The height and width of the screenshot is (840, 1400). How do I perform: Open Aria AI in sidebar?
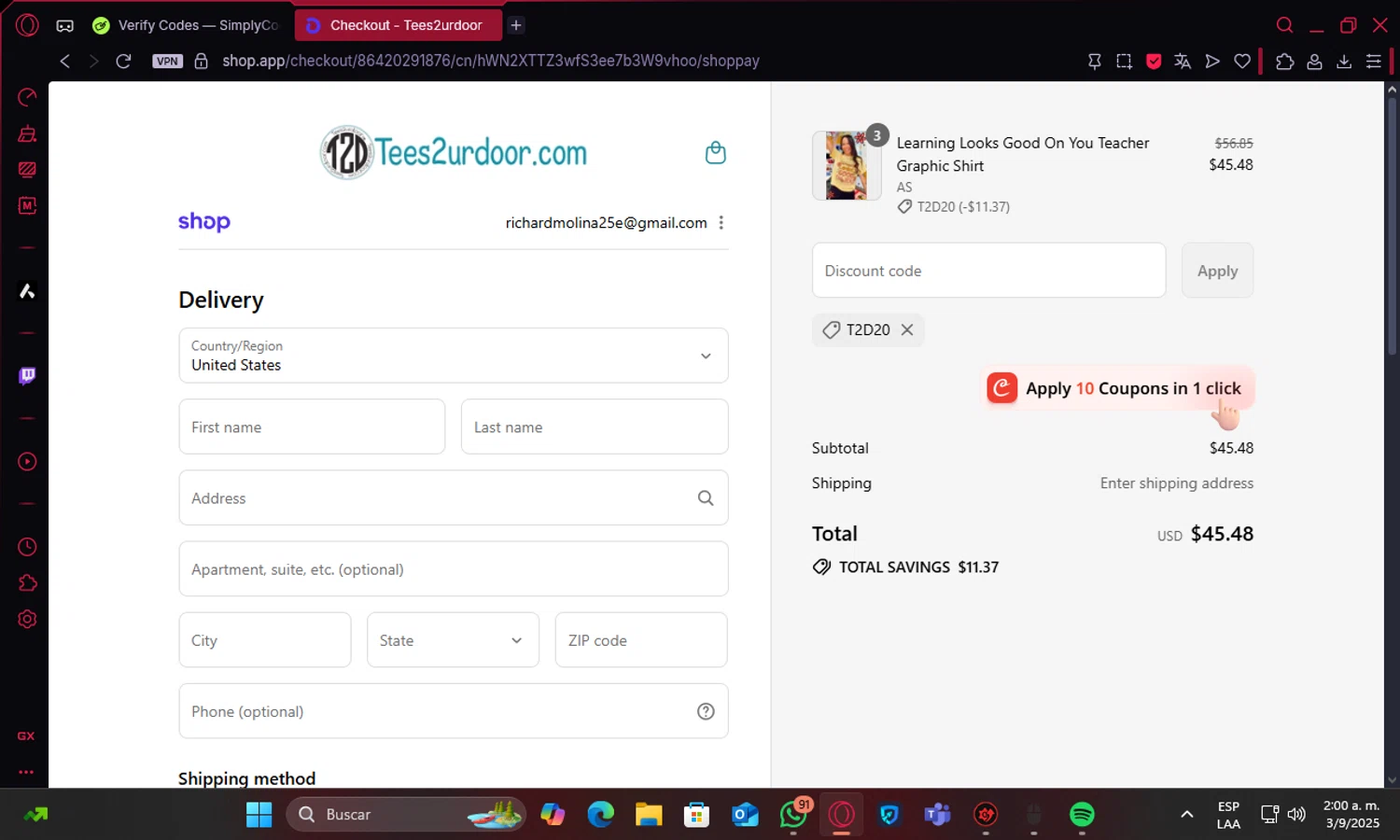click(x=27, y=291)
